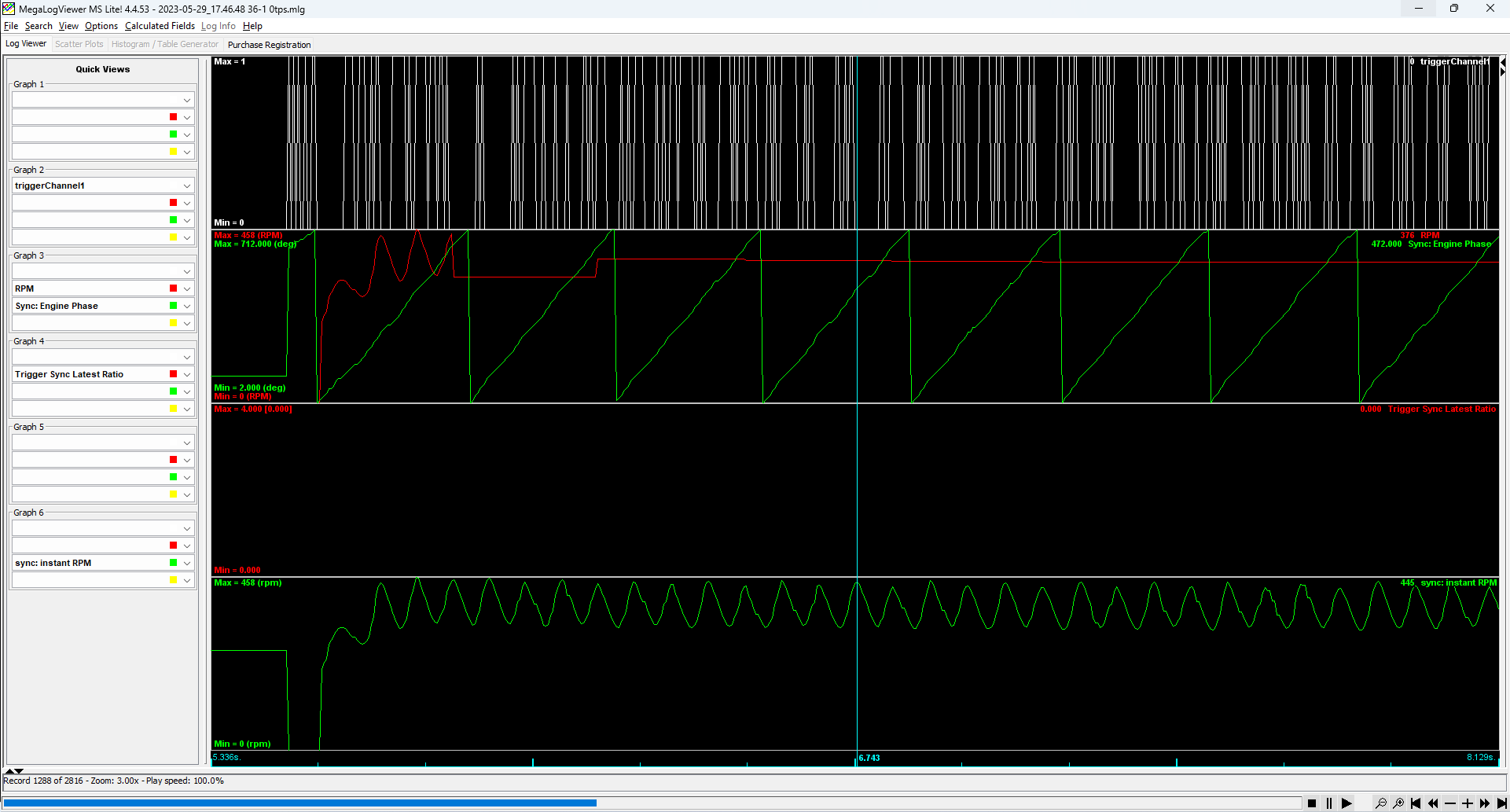
Task: Restore down the MegaLogViewer window
Action: pos(1454,9)
